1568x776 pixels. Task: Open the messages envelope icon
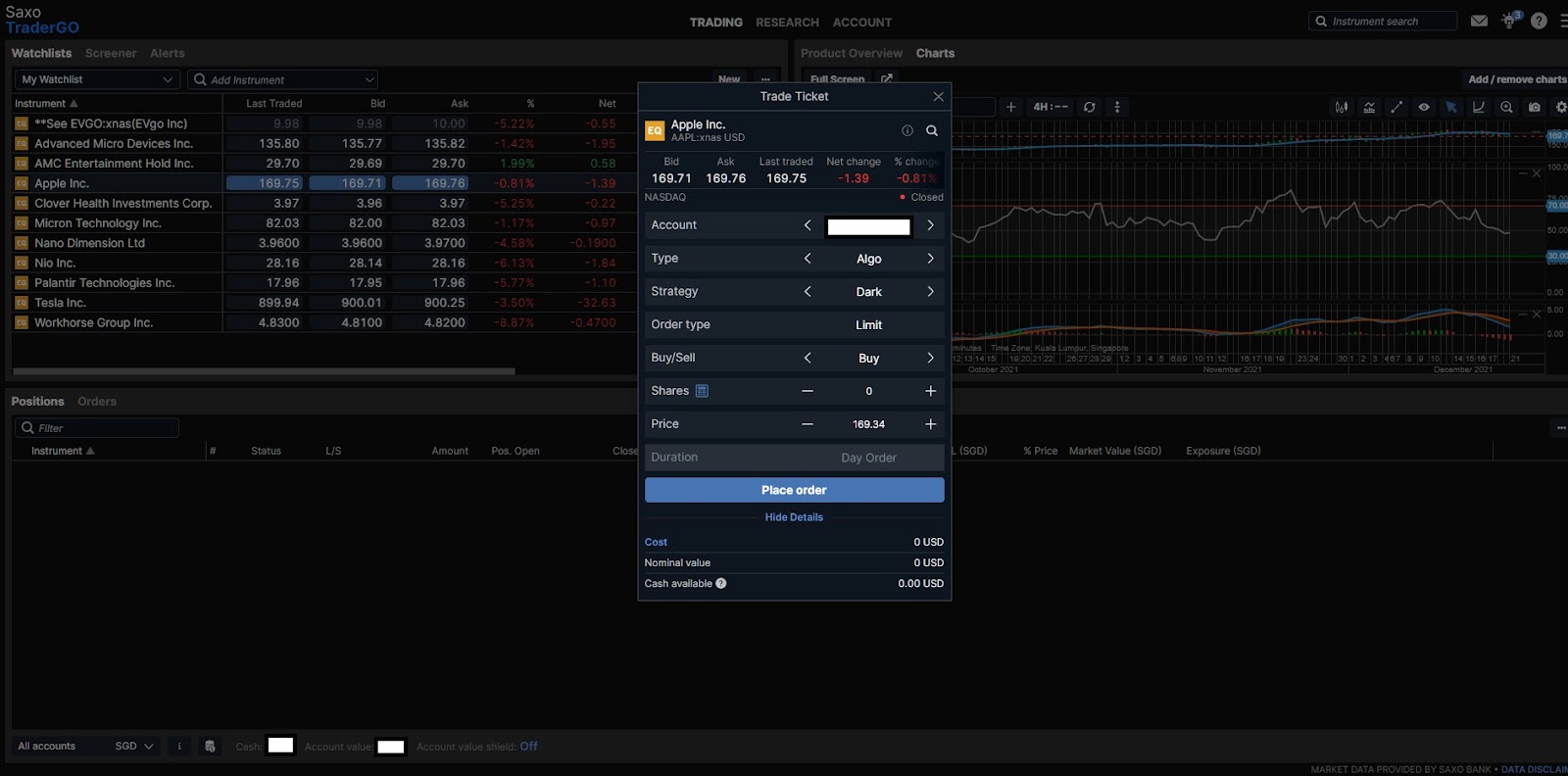[x=1479, y=21]
